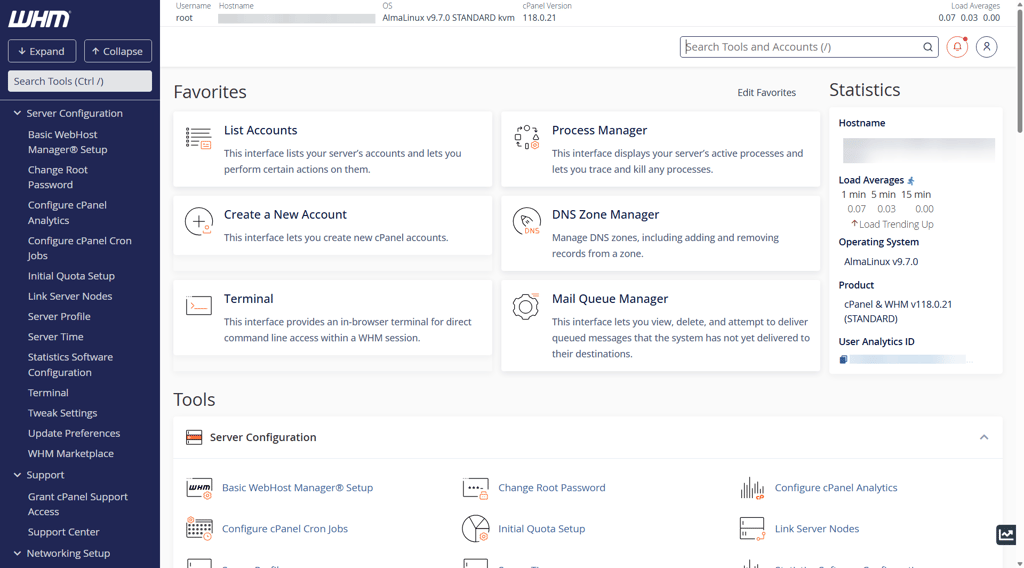This screenshot has width=1024, height=568.
Task: Collapse the Server Configuration tools panel chevron
Action: click(x=984, y=437)
